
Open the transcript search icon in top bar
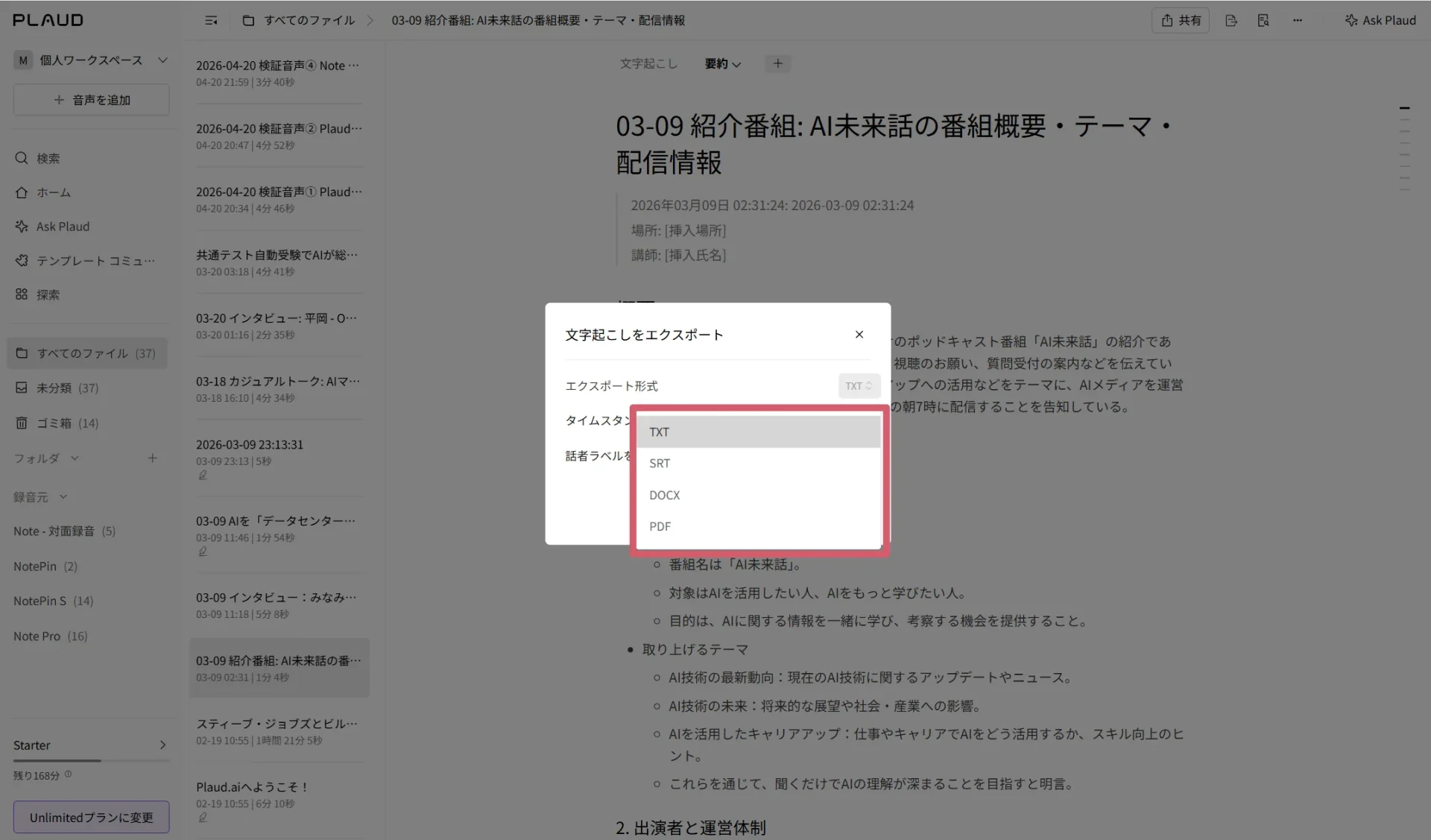pos(1263,21)
